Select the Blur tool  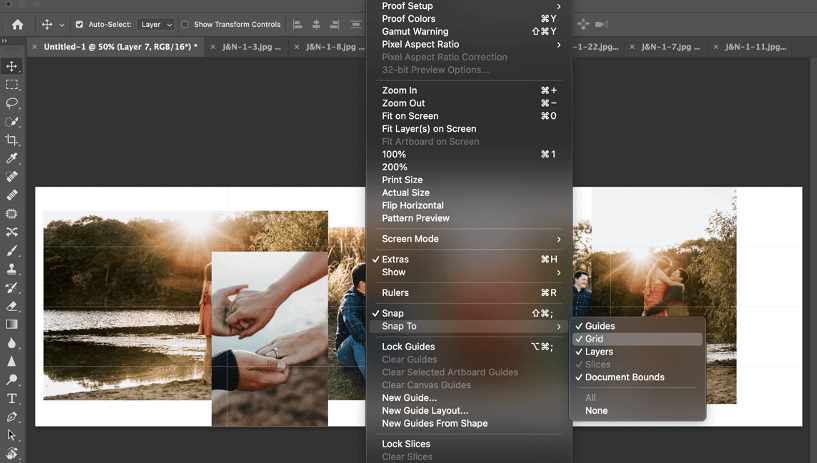[x=11, y=343]
